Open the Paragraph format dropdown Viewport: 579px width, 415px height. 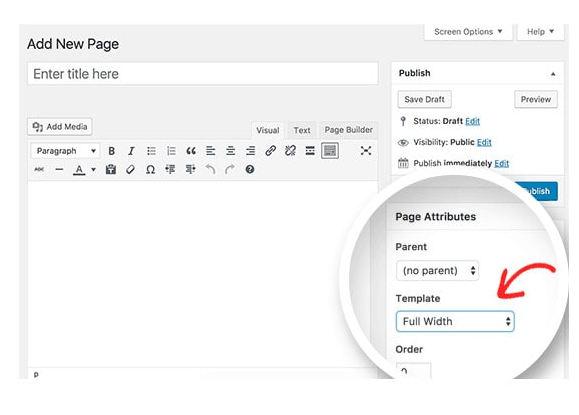[x=65, y=151]
